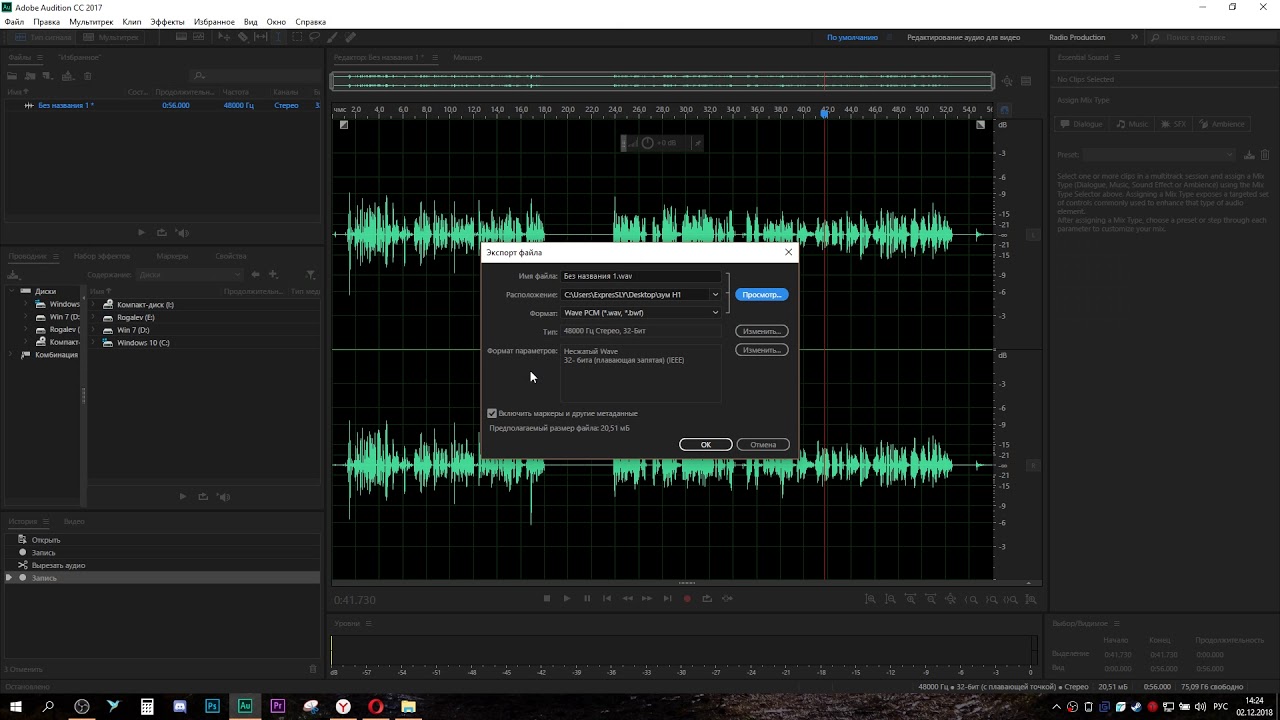Select the Lasso Selection tool
The image size is (1280, 720).
pos(314,37)
